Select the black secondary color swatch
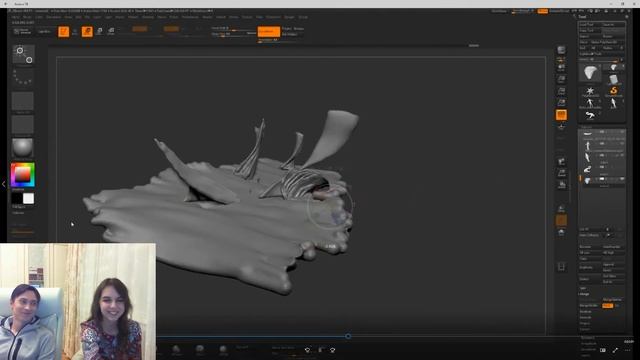 tap(17, 199)
